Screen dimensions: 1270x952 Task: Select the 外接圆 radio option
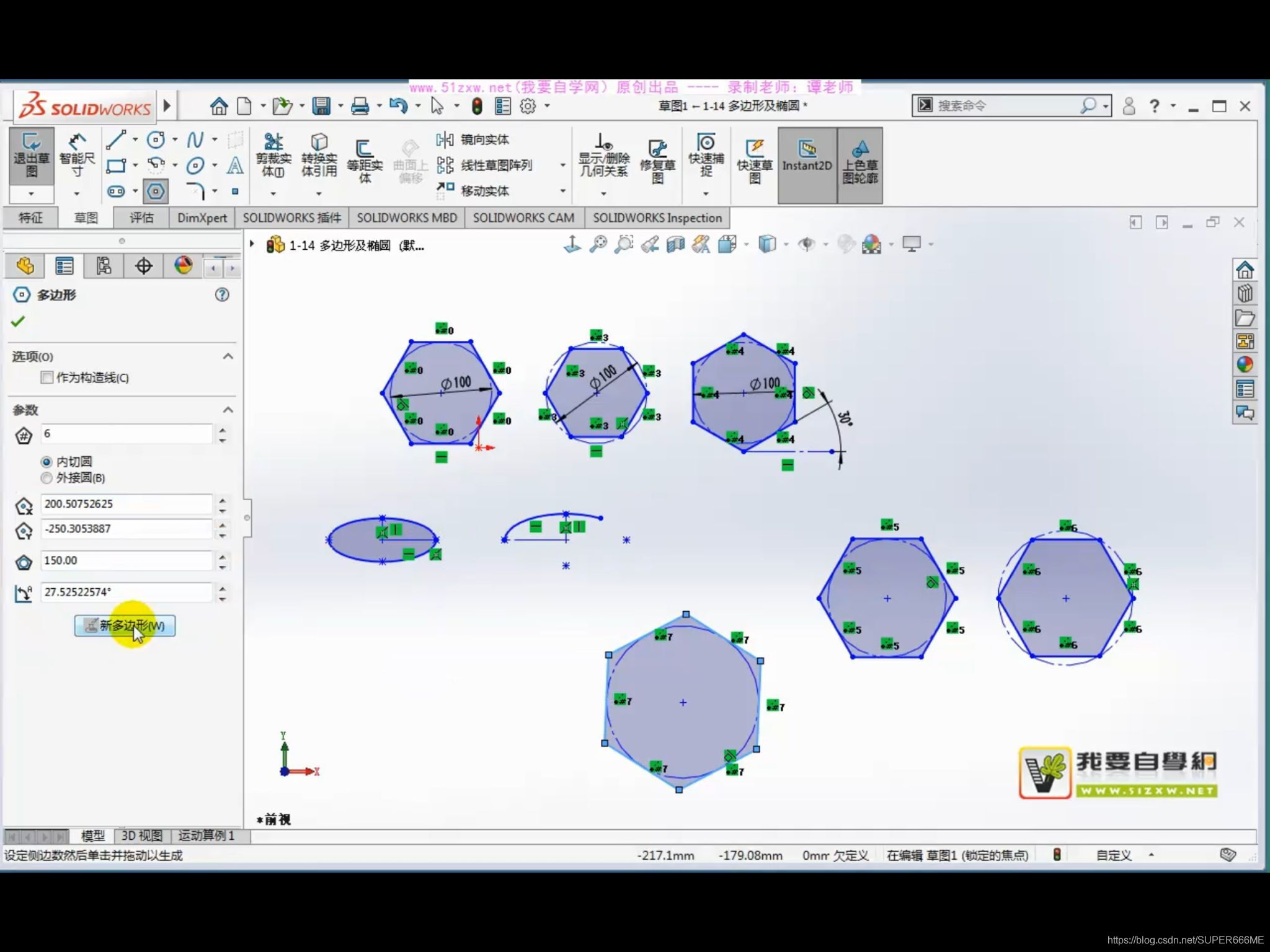[x=47, y=478]
